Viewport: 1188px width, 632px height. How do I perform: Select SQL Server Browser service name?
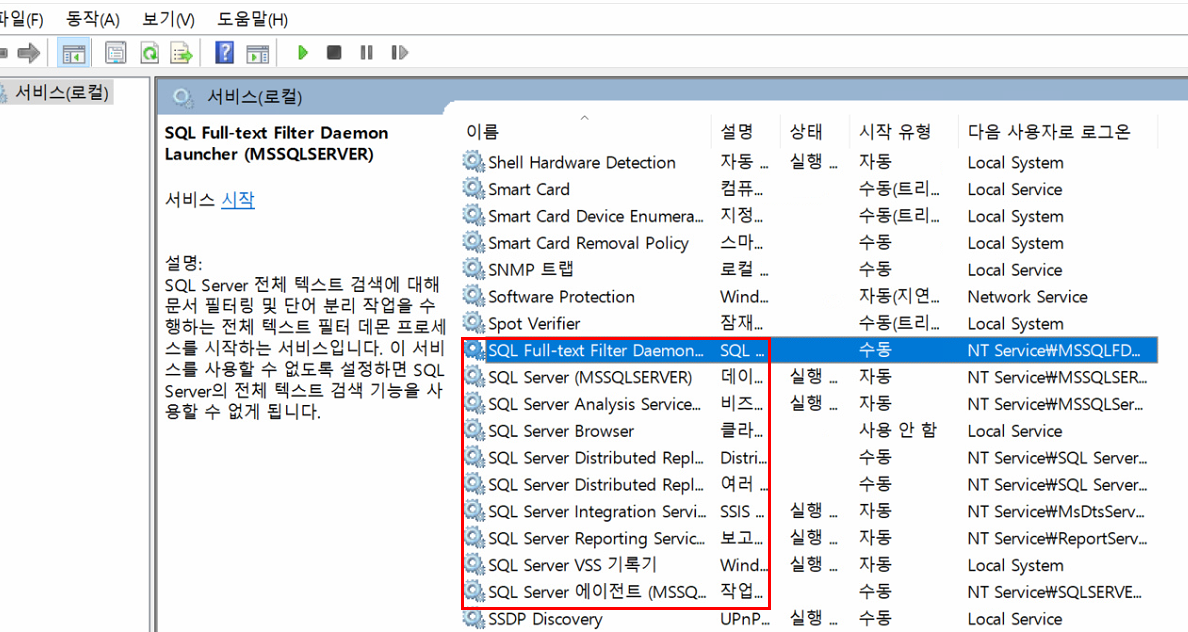click(561, 431)
